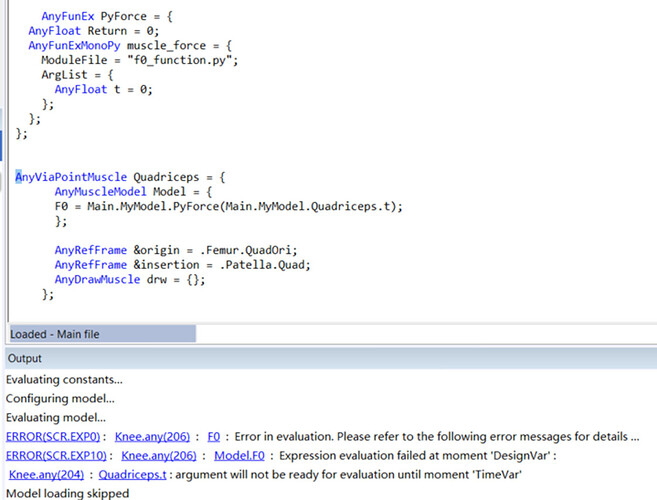657x500 pixels.
Task: Select the Output panel header
Action: (25, 358)
